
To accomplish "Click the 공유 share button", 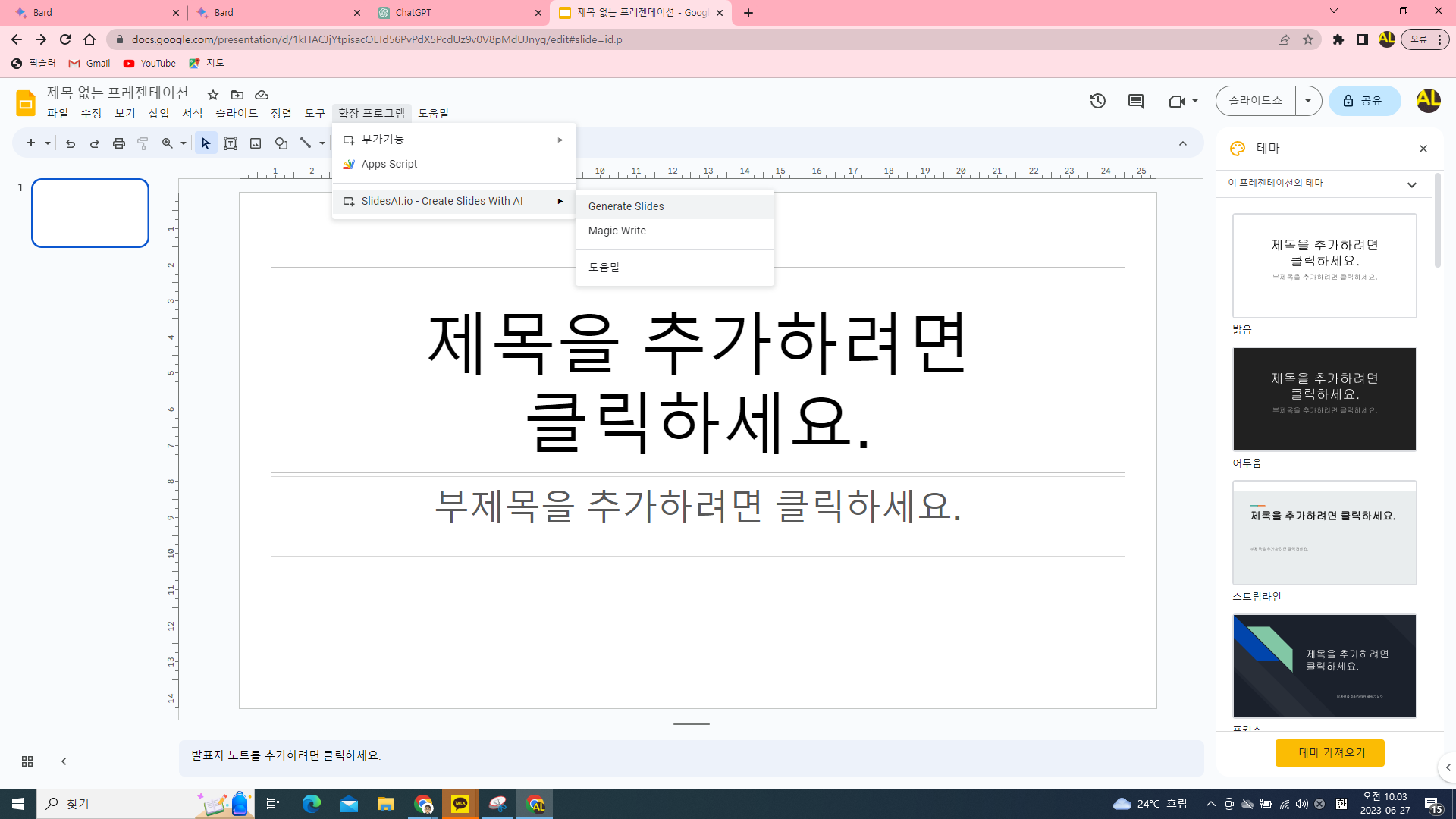I will [1363, 101].
